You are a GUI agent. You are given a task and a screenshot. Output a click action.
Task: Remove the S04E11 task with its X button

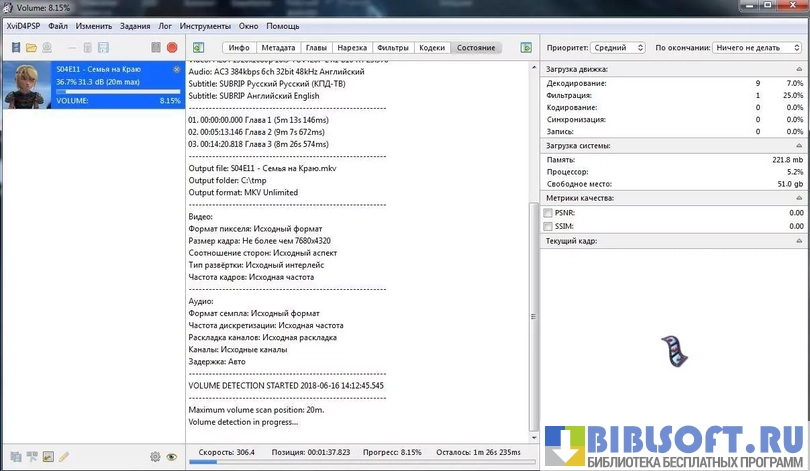(x=177, y=69)
